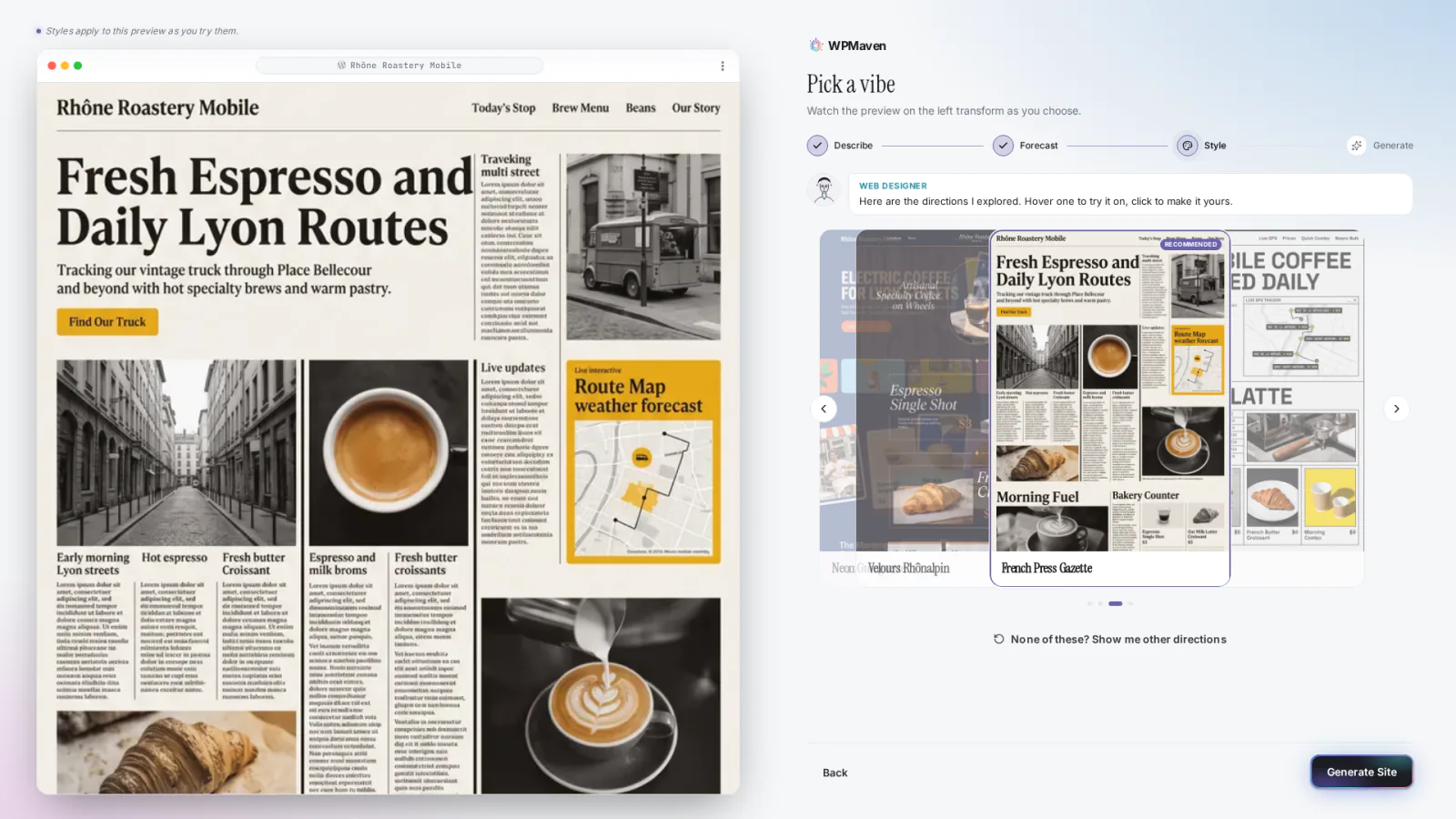Click the vintage truck photo in preview
Viewport: 1456px width, 819px height.
[x=643, y=246]
